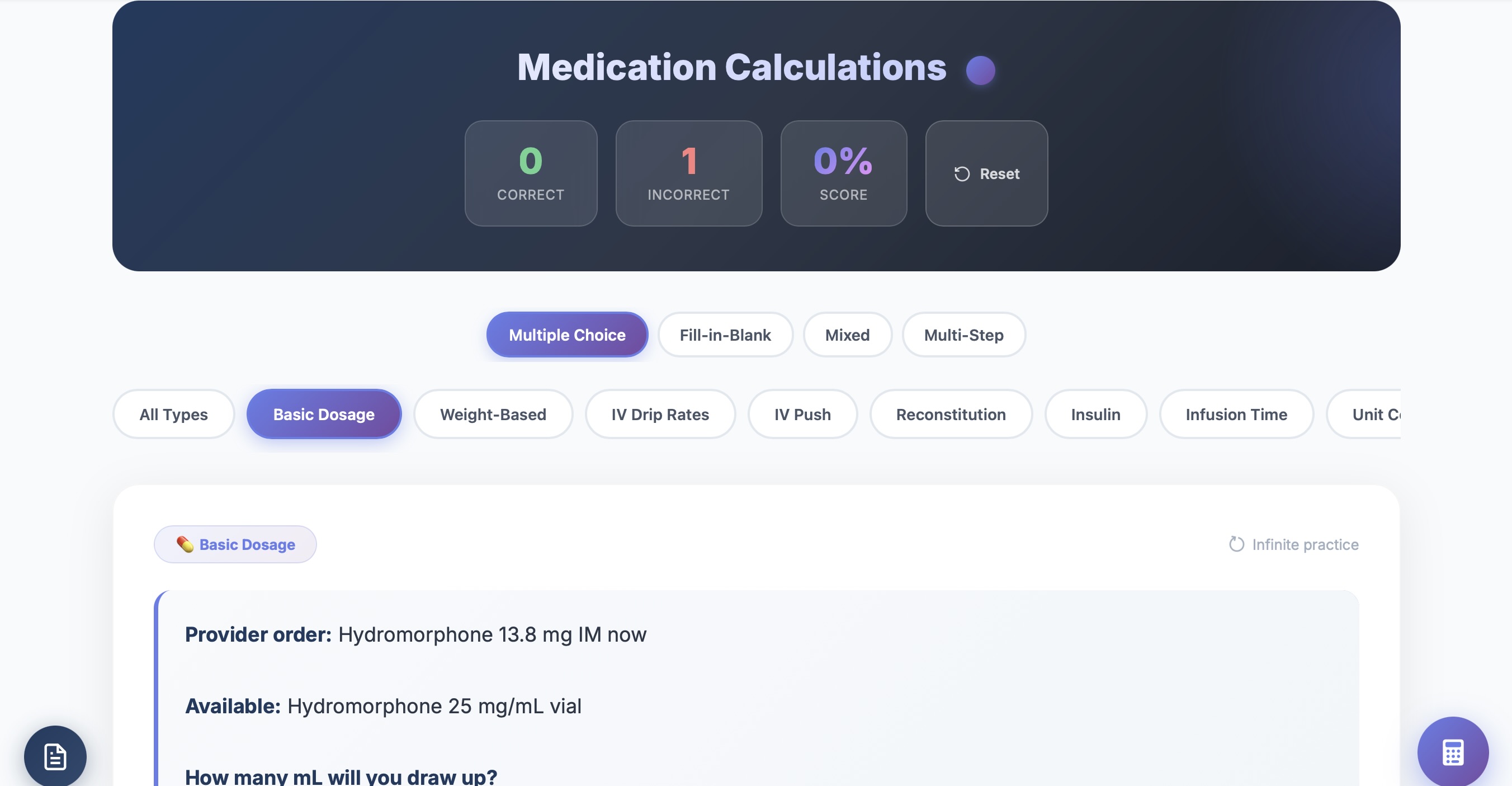The image size is (1512, 786).
Task: Click the purple dot beside the page title
Action: click(980, 69)
